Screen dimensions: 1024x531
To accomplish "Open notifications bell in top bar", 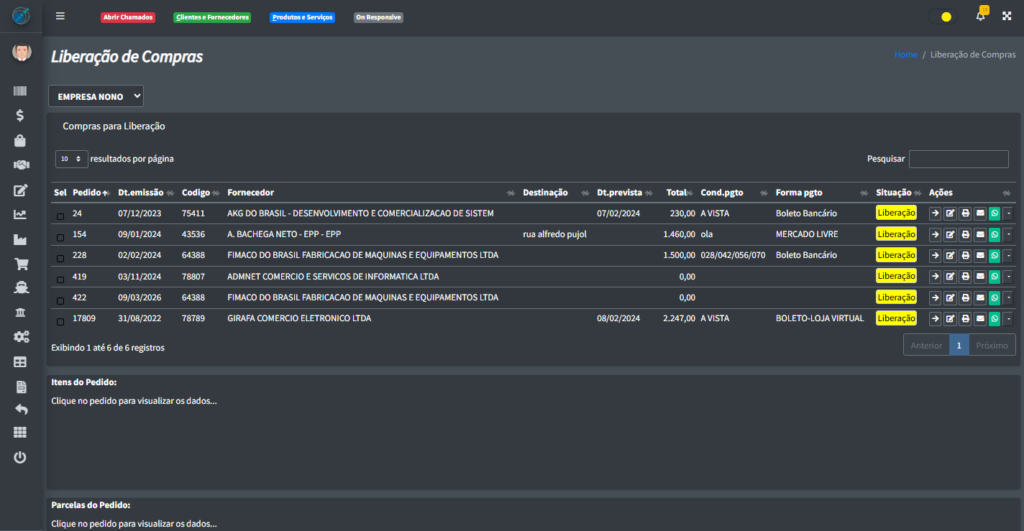I will 980,16.
